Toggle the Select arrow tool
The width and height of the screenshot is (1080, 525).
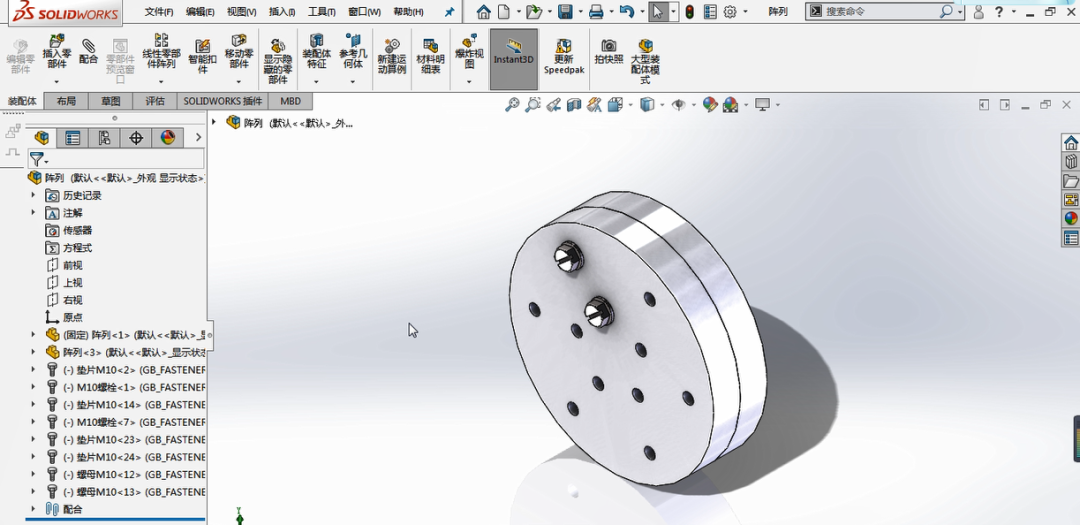click(658, 12)
